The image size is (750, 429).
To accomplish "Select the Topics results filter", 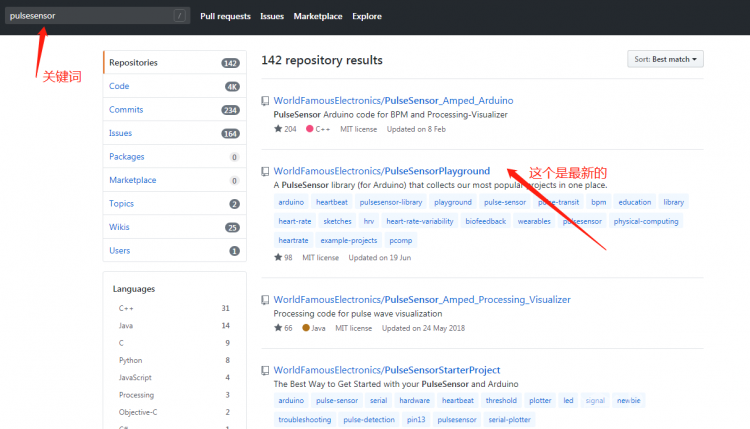I will pos(175,203).
